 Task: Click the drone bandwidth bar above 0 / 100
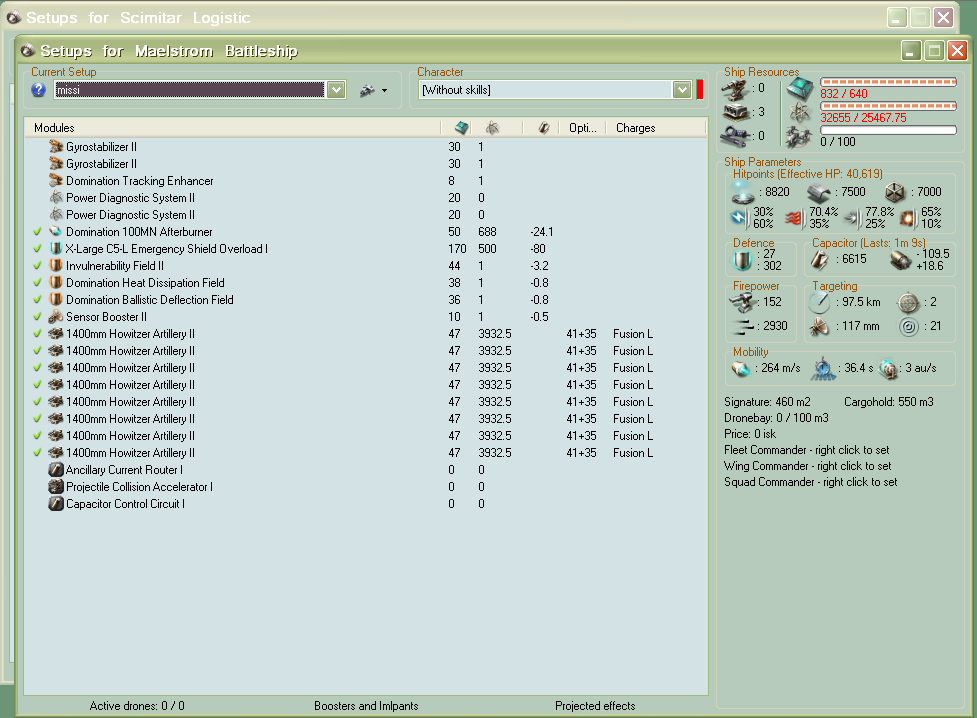(x=888, y=130)
